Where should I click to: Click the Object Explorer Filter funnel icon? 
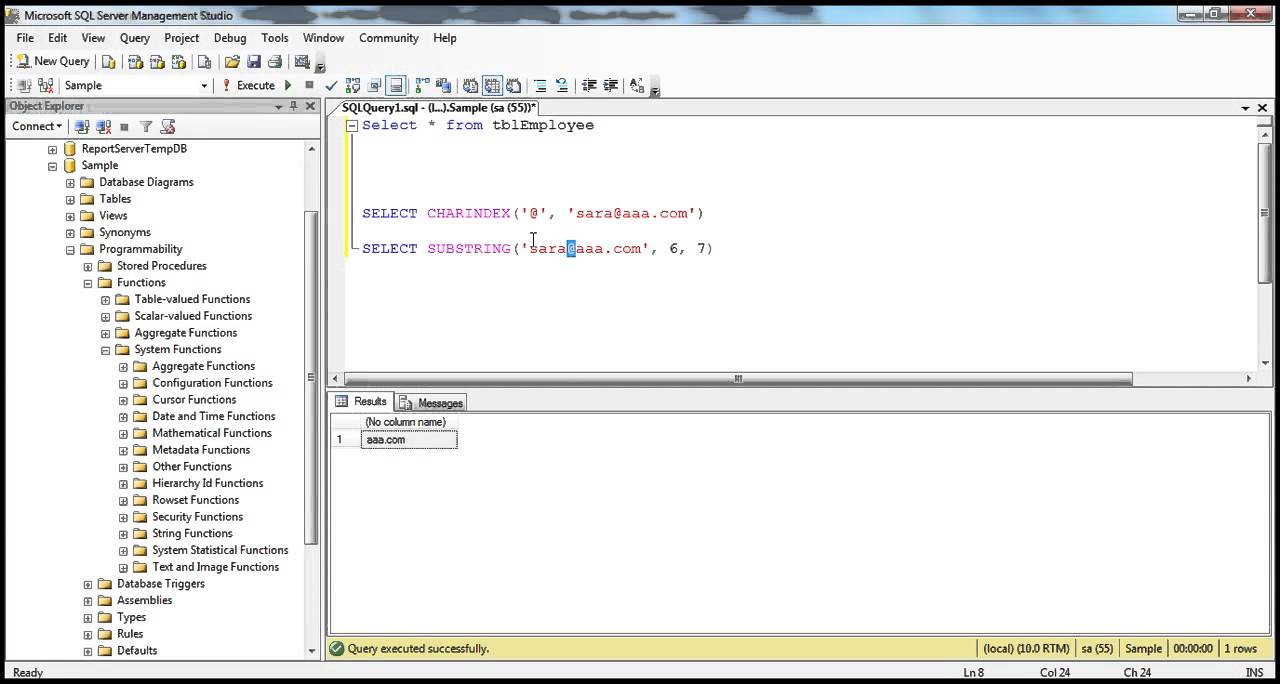tap(146, 127)
